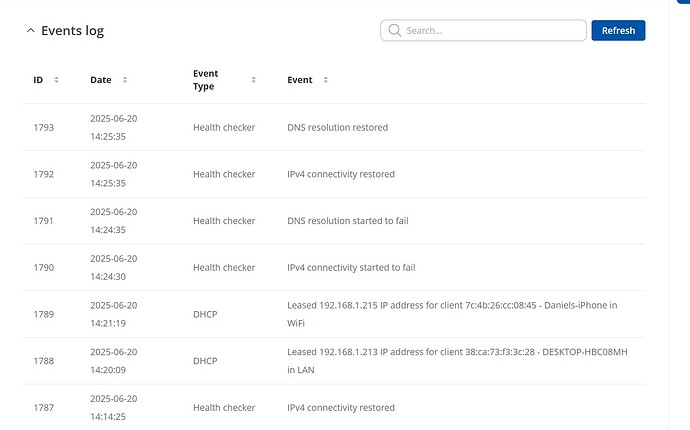Click the Event Type header label
The width and height of the screenshot is (690, 430).
tap(206, 80)
